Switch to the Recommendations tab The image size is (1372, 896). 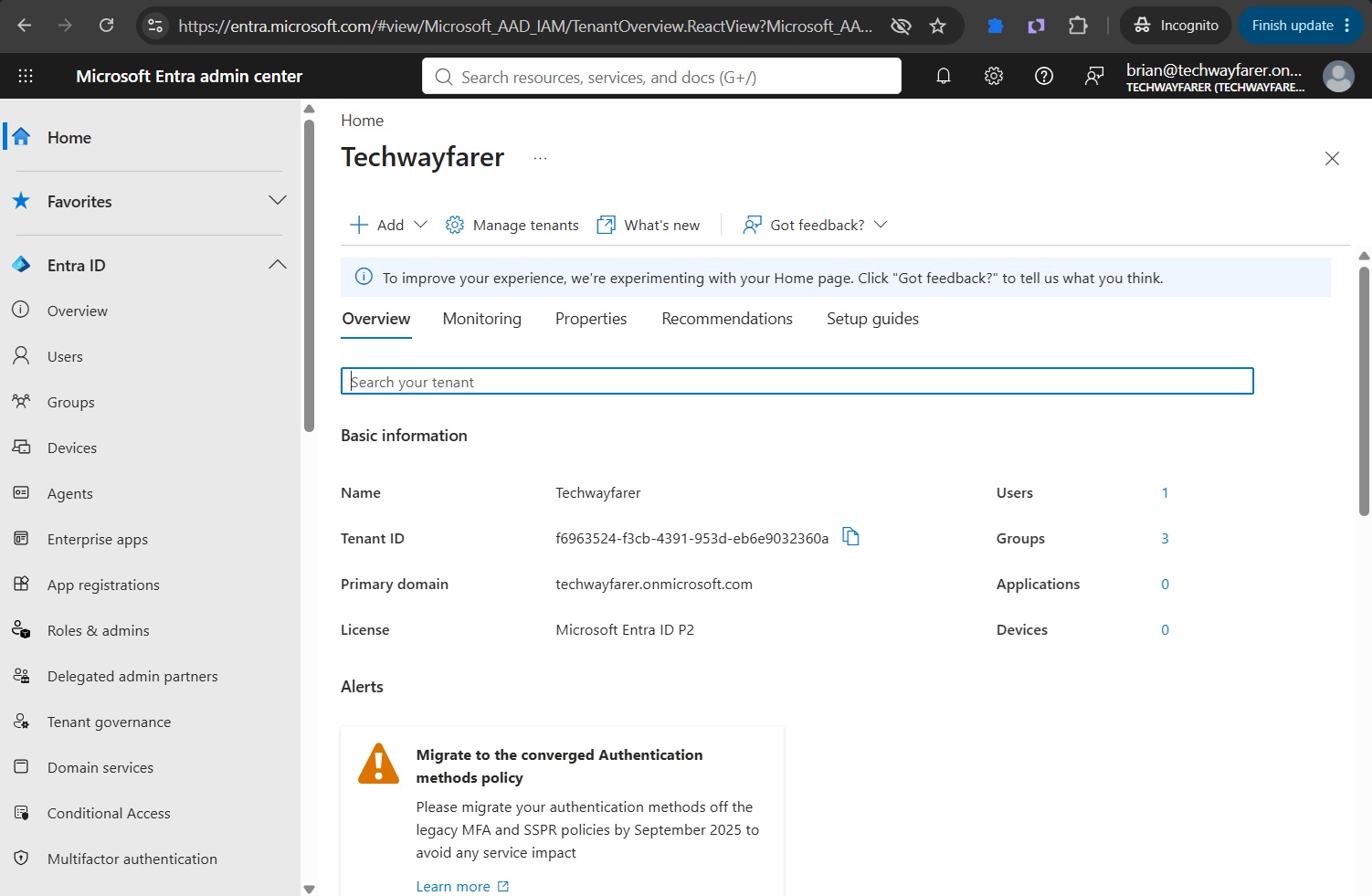(727, 319)
